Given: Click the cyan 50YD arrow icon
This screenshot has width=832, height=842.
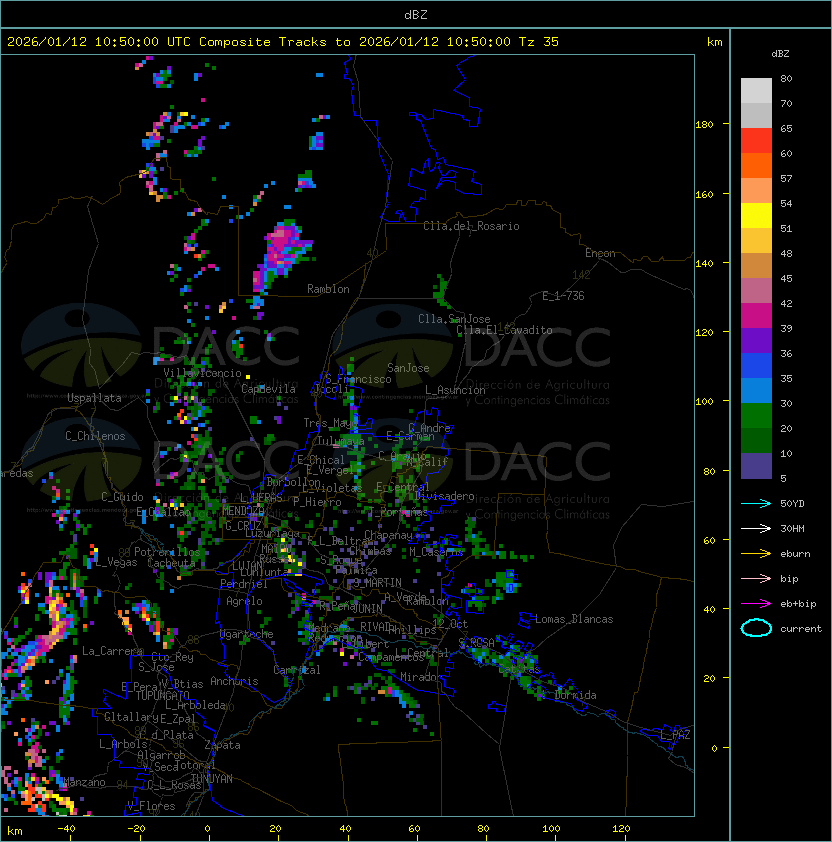Looking at the screenshot, I should click(756, 503).
